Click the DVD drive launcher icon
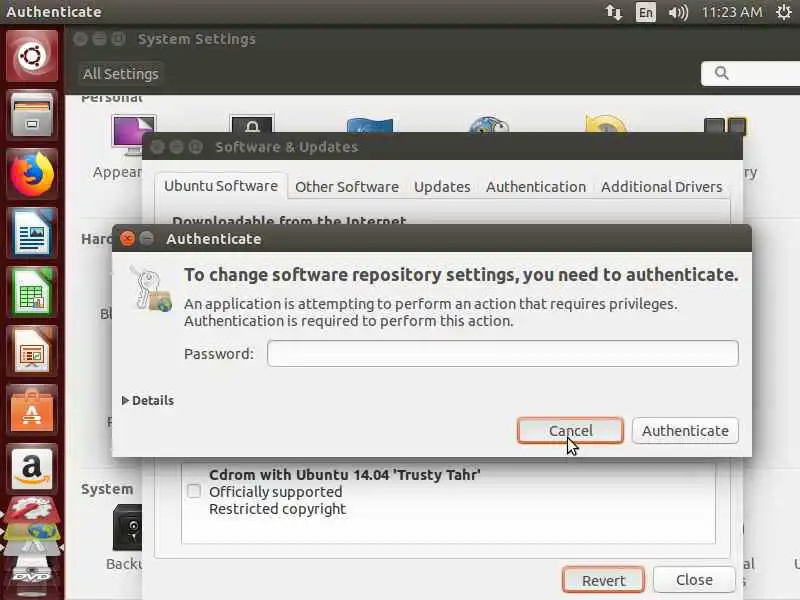800x600 pixels. pyautogui.click(x=32, y=576)
